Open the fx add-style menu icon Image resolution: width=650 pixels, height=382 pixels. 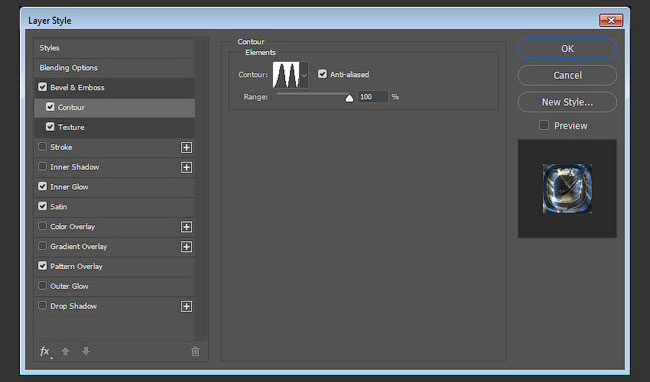46,352
